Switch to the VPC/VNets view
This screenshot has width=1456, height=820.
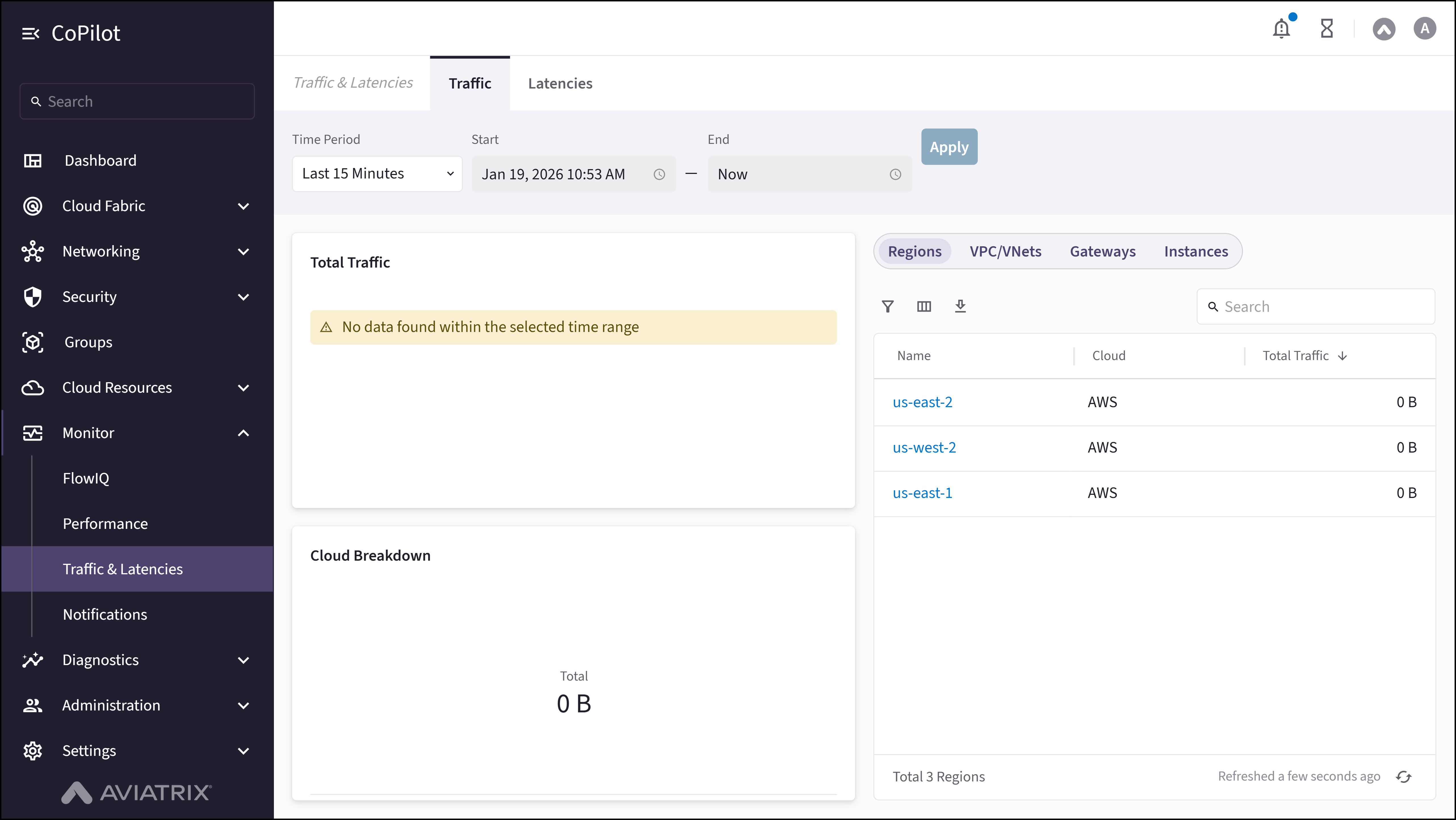[x=1005, y=251]
